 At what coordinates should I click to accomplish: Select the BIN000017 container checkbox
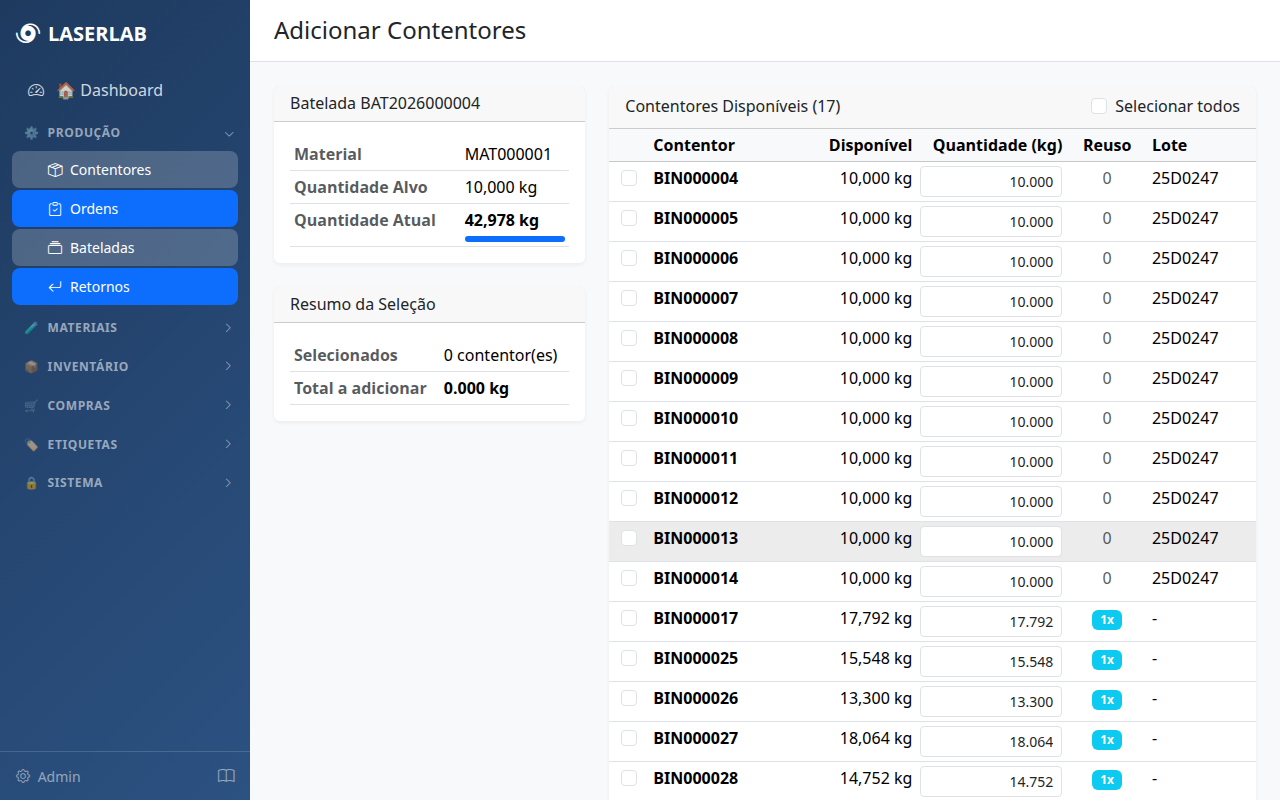629,618
